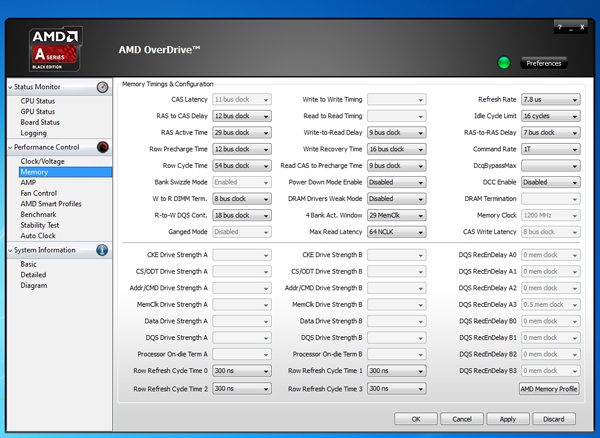Open RAS Active Time dropdown

[242, 132]
